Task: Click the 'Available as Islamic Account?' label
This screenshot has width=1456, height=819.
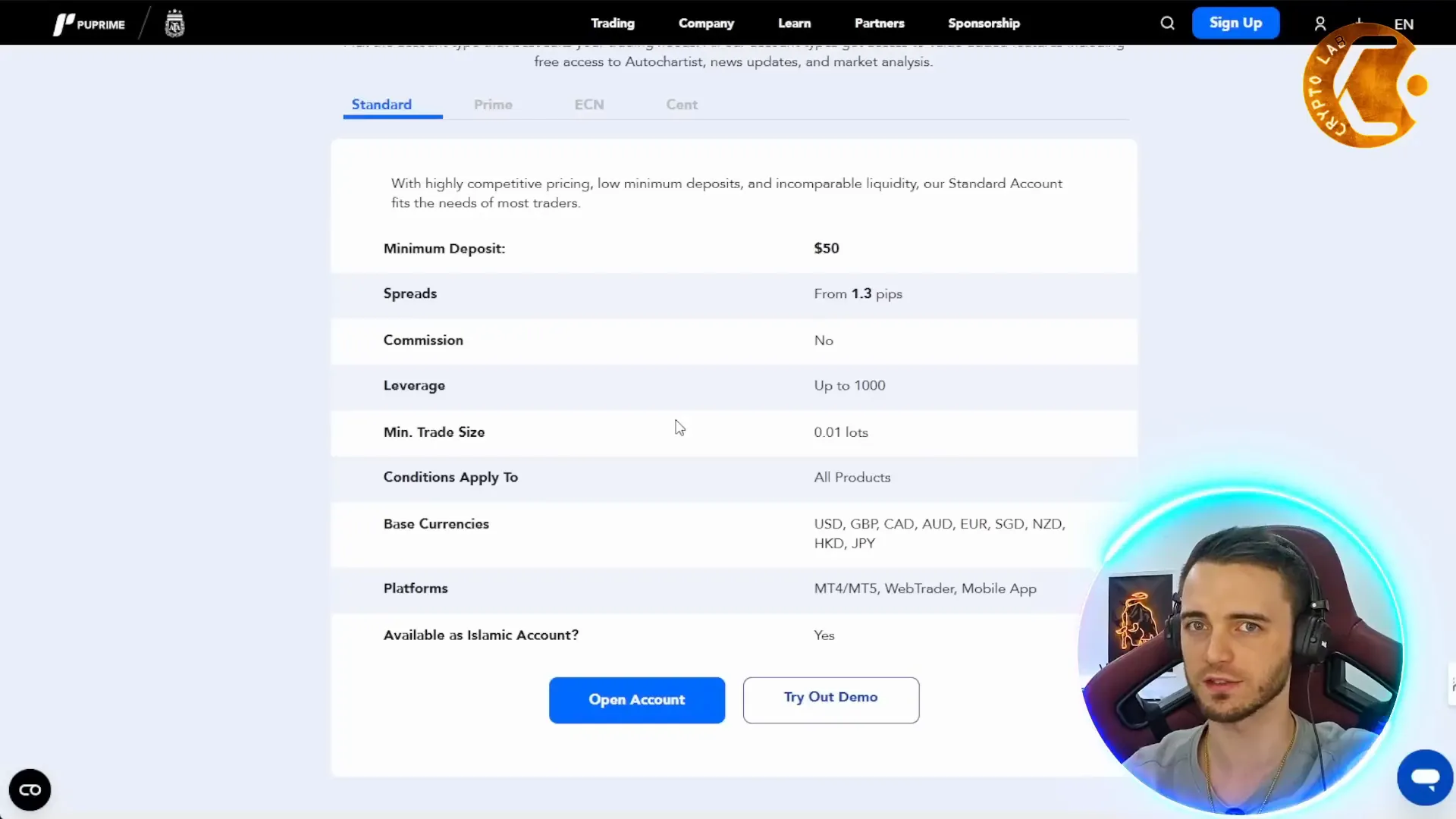Action: 481,635
